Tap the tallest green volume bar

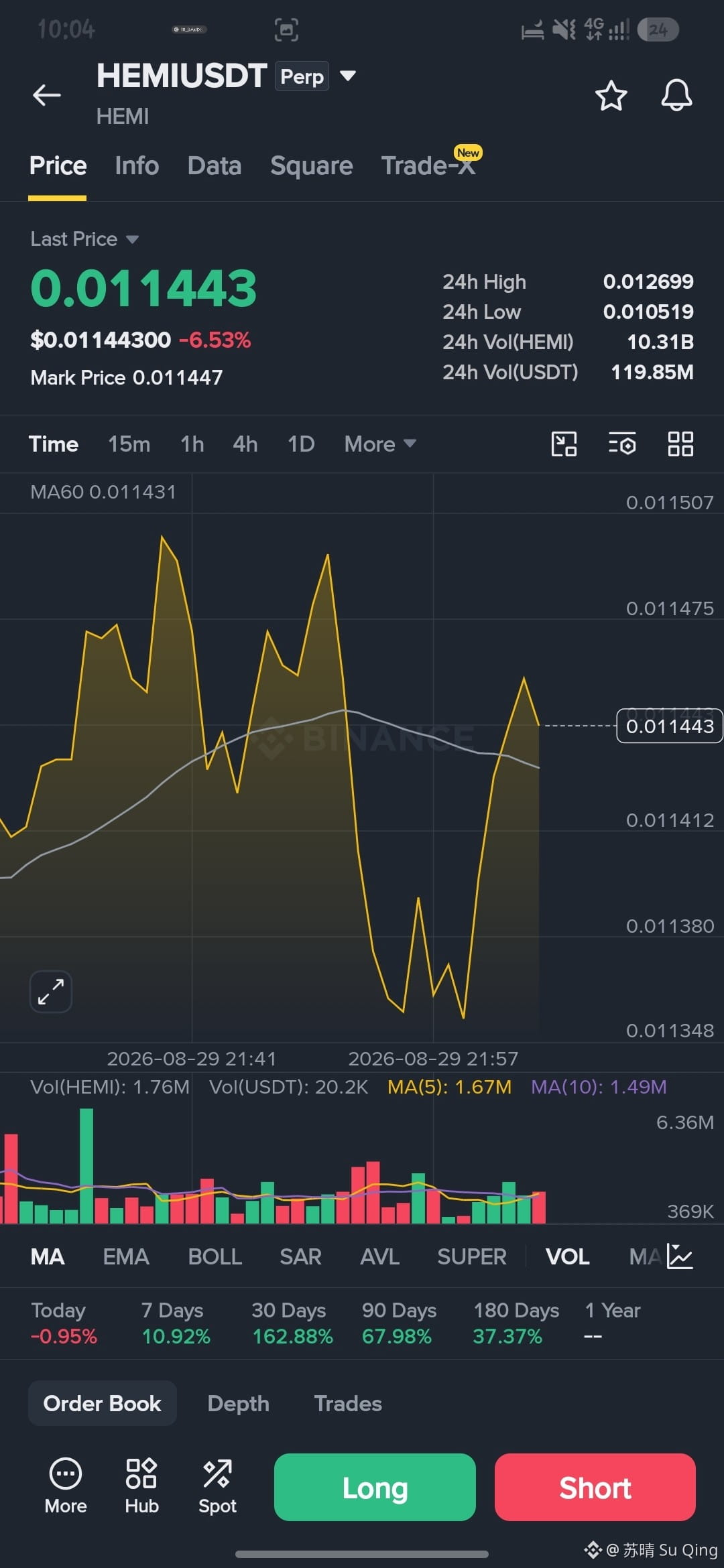point(86,1166)
